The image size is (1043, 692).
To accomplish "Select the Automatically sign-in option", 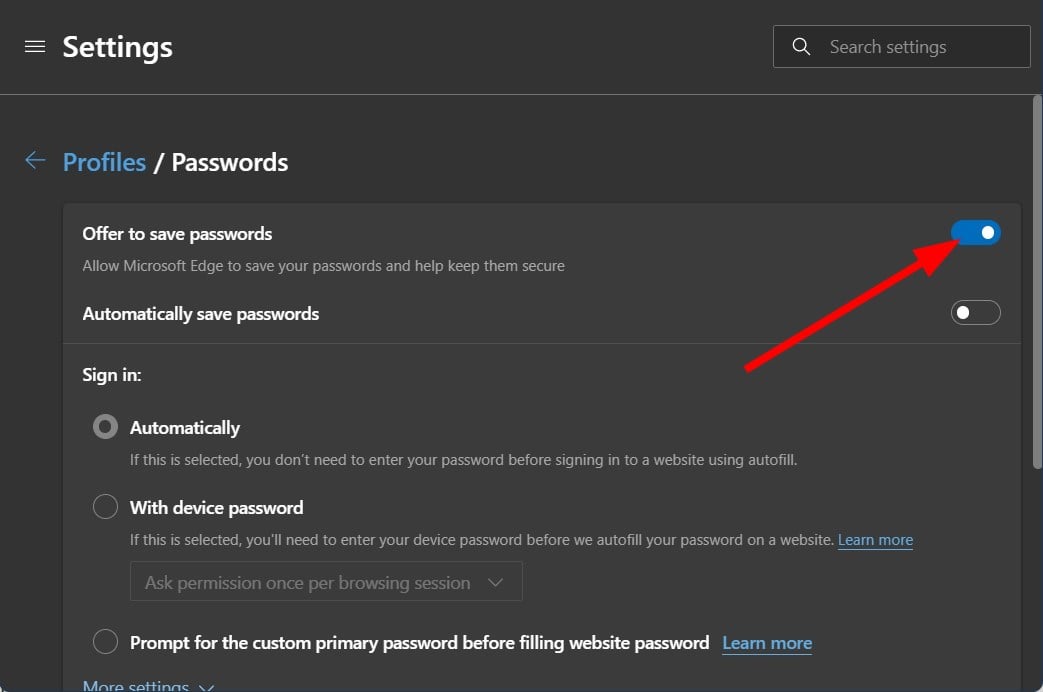I will click(105, 427).
